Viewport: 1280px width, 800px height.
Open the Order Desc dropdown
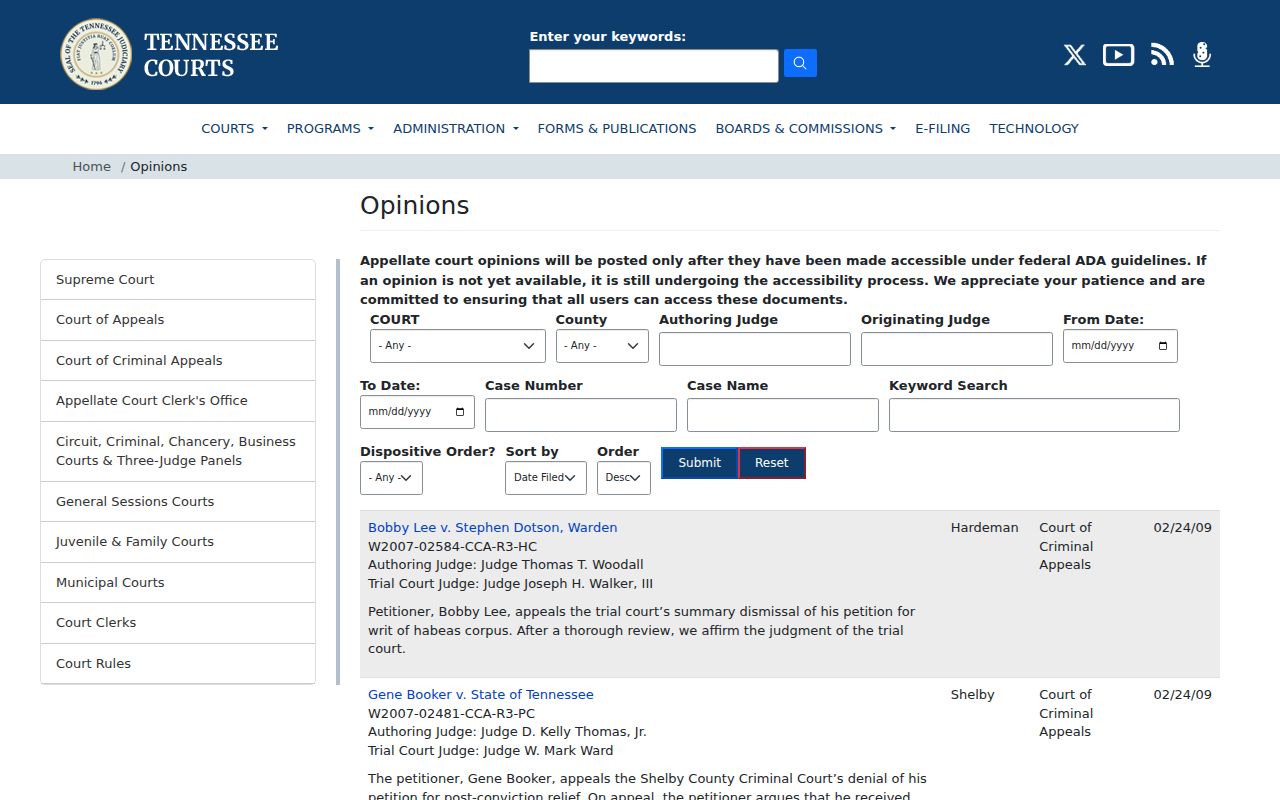tap(624, 478)
